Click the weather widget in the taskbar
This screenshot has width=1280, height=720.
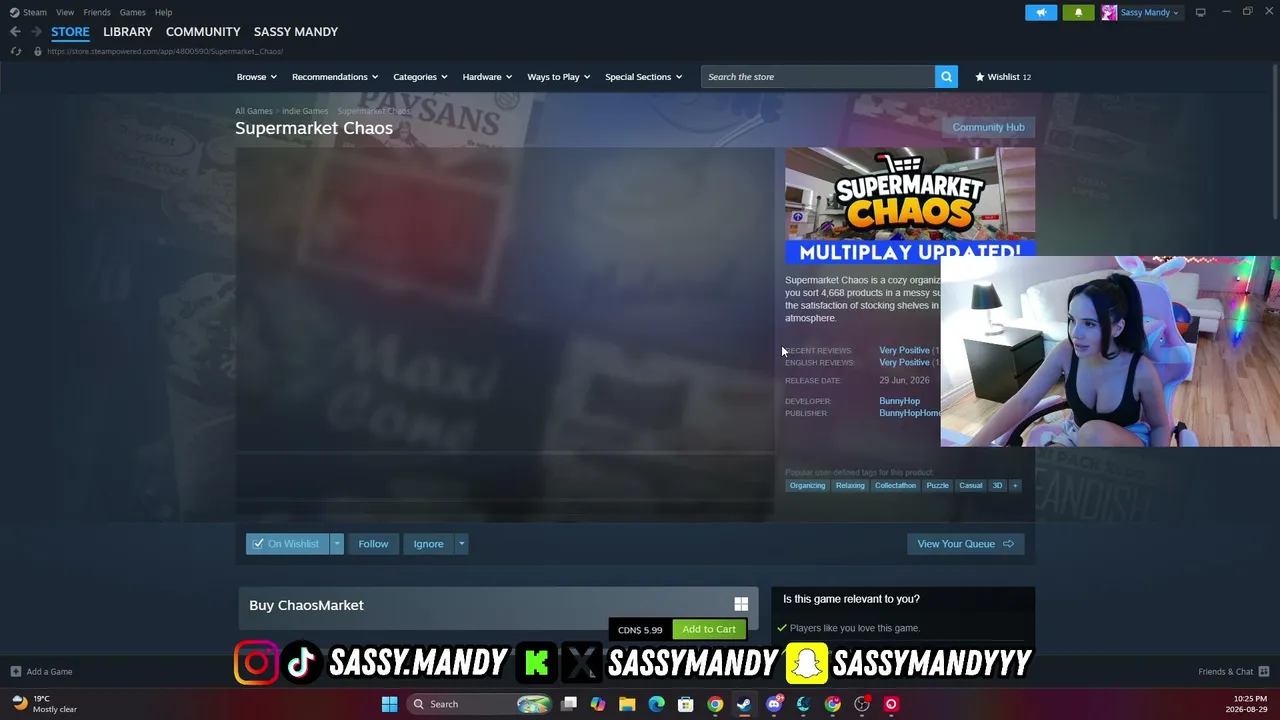pos(44,704)
